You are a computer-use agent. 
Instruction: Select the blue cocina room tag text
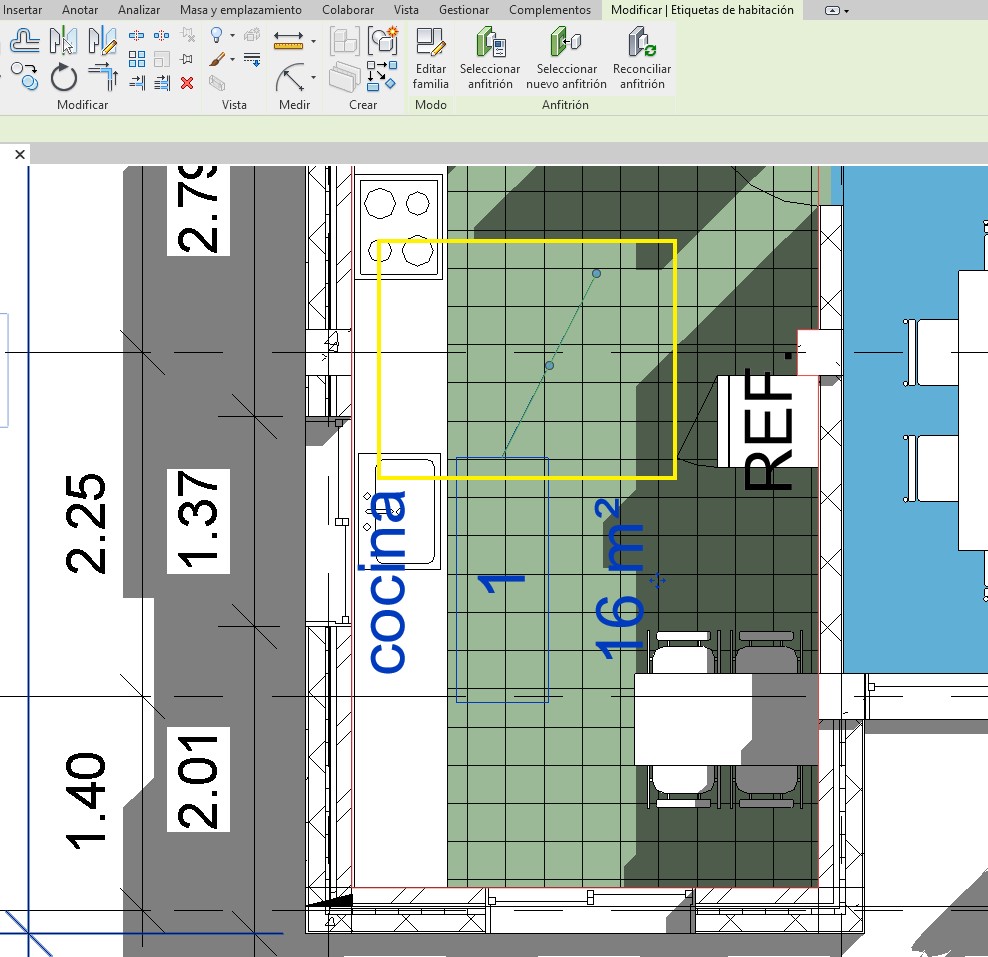coord(387,580)
